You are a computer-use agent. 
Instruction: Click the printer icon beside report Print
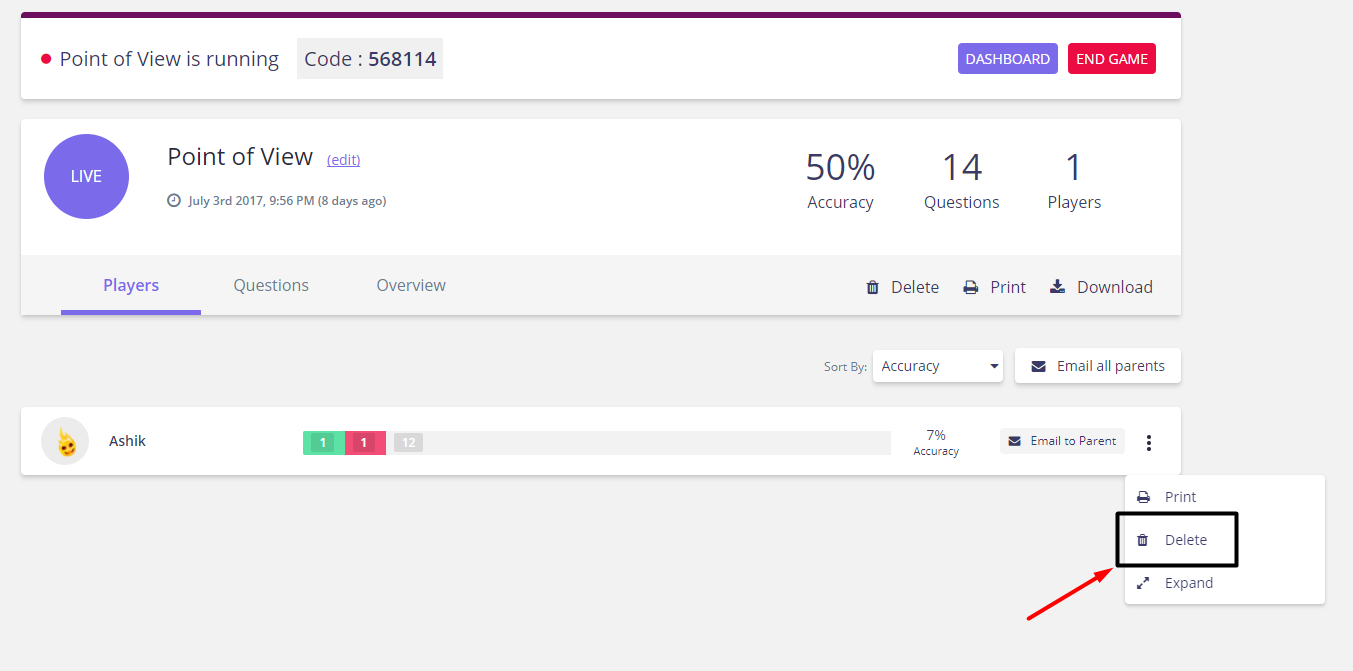pyautogui.click(x=970, y=287)
